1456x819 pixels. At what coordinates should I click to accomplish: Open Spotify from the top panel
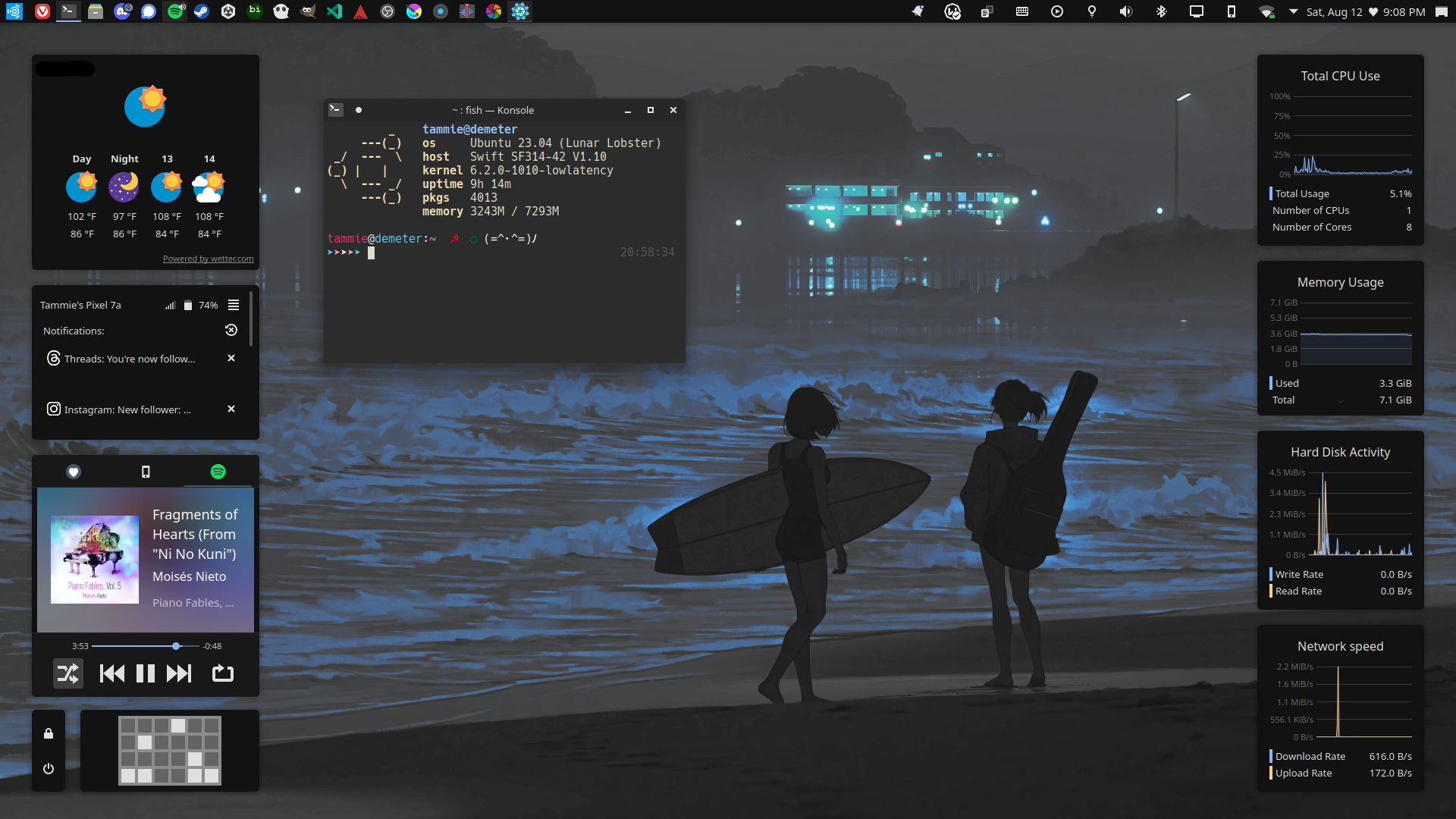[175, 11]
